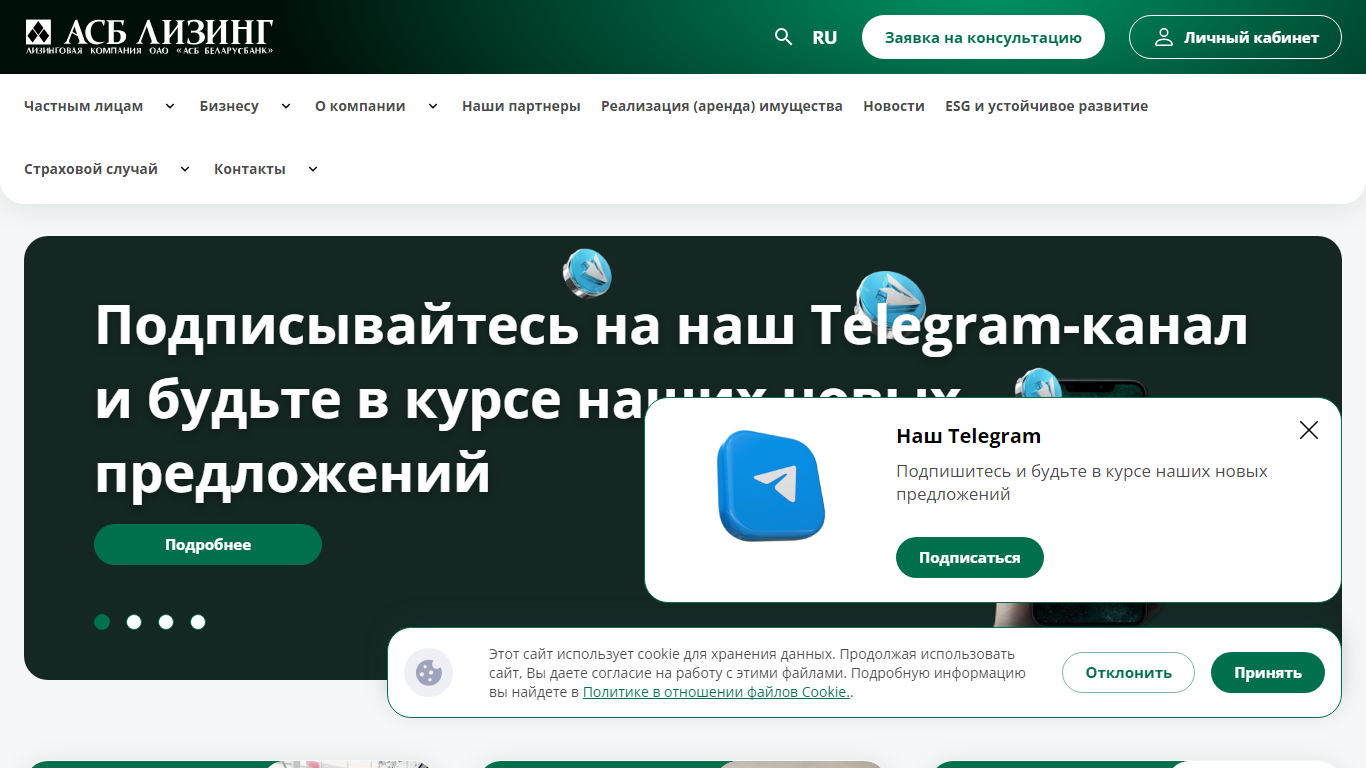Open the О компании menu

click(360, 106)
